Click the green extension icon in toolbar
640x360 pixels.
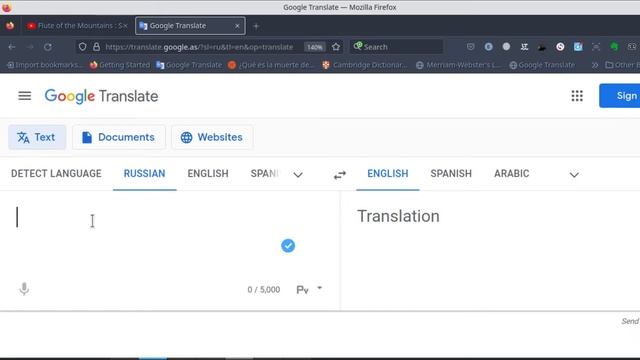[x=614, y=47]
